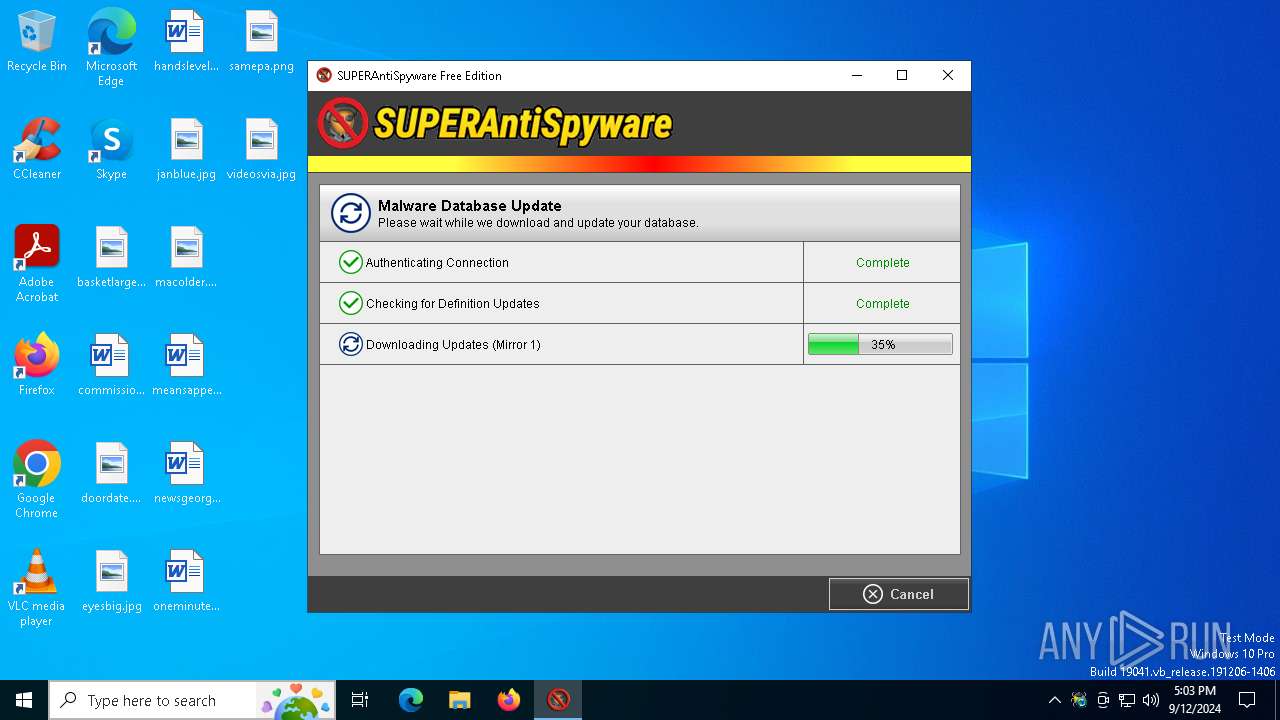
Task: Select meansappe Word document
Action: pos(186,365)
